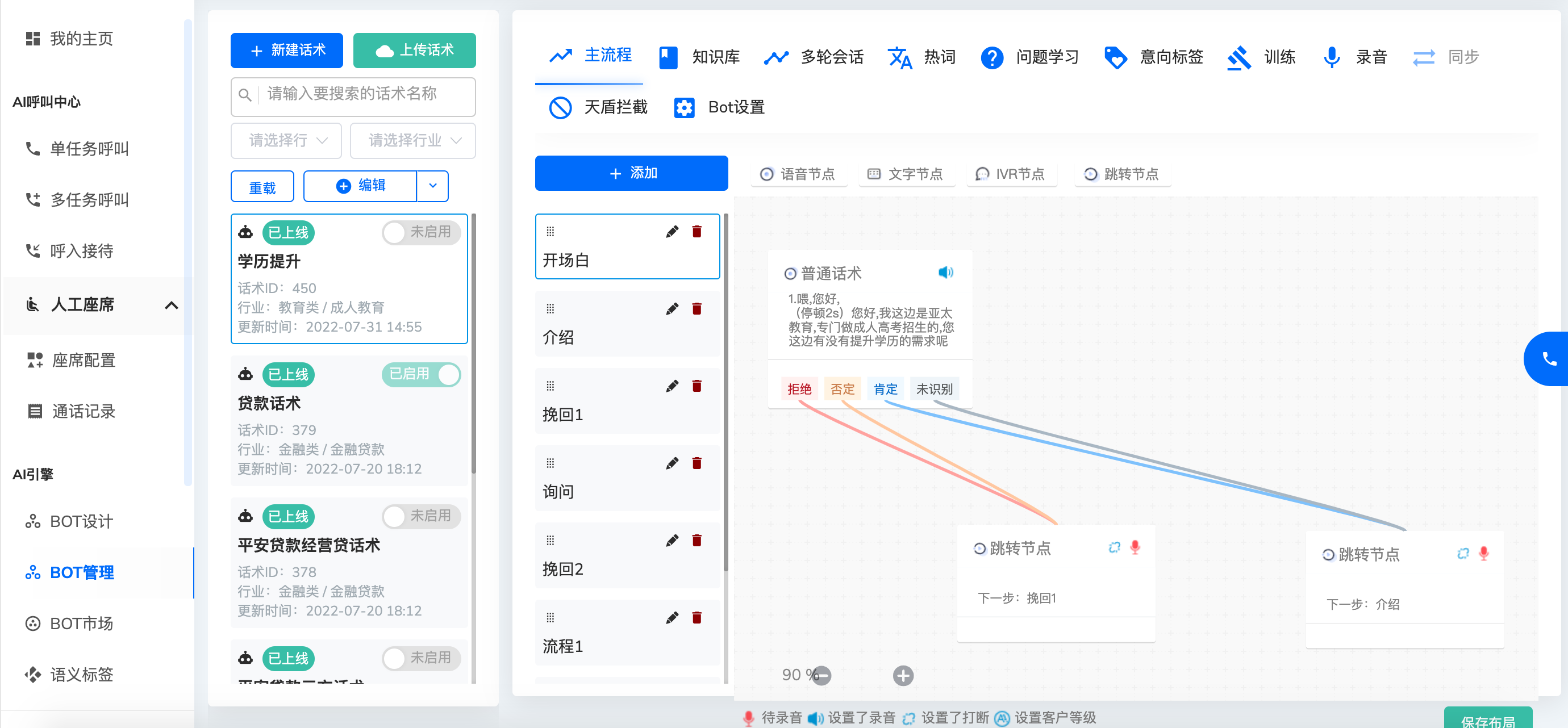Toggle the 已启用 switch for 贷款话术
The height and width of the screenshot is (728, 1568).
click(421, 374)
